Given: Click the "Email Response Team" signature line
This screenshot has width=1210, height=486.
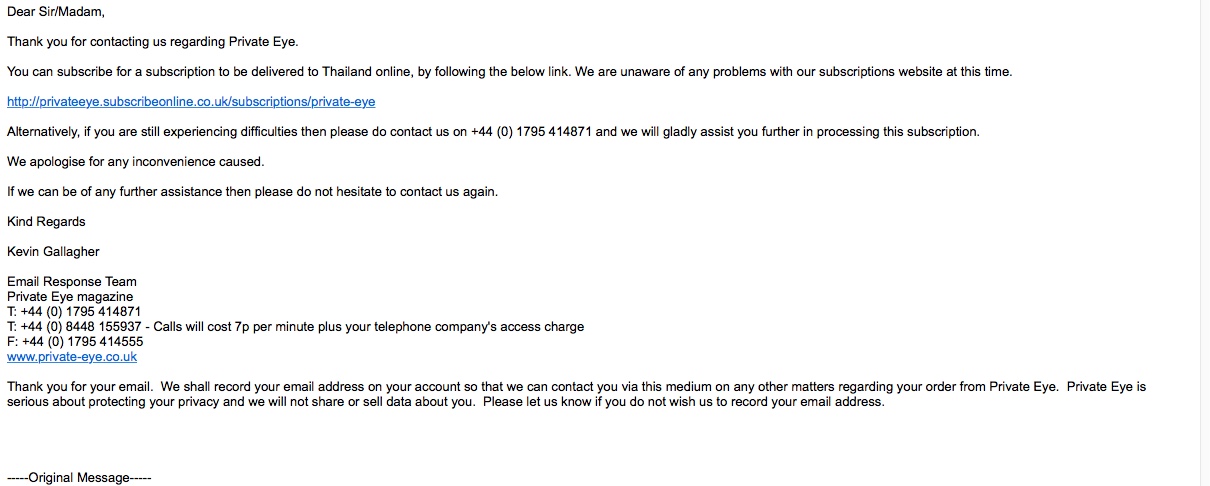Looking at the screenshot, I should [x=72, y=282].
